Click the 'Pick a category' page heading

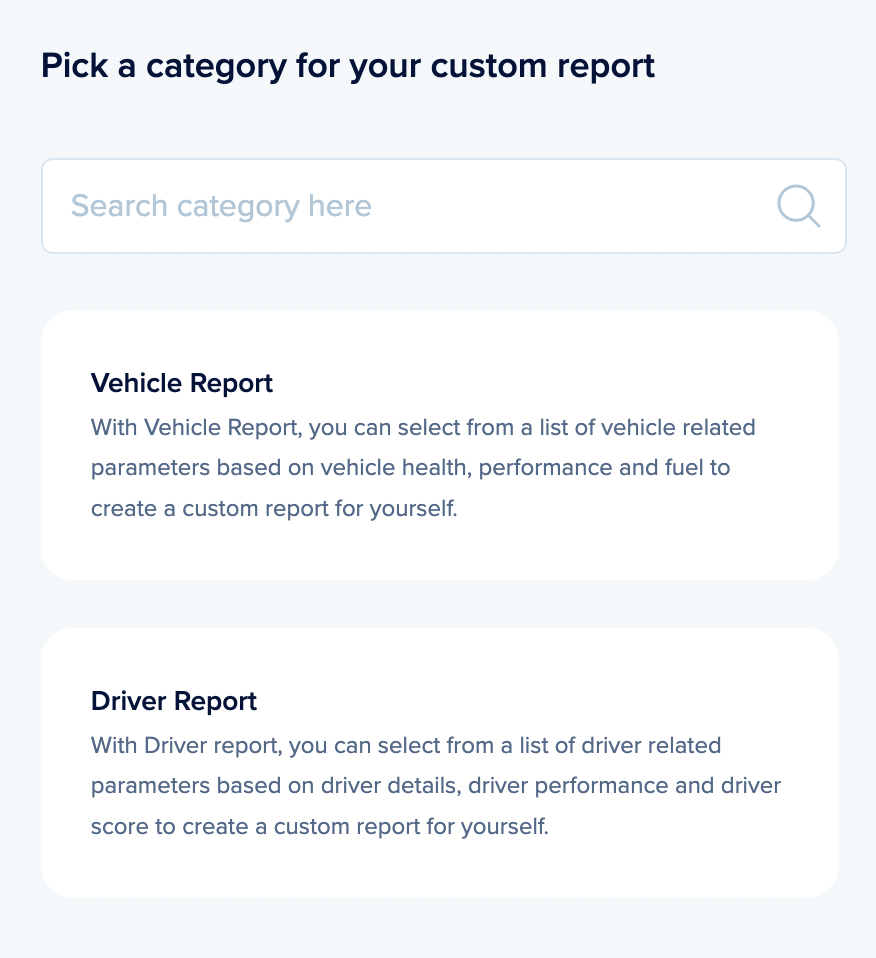click(348, 66)
